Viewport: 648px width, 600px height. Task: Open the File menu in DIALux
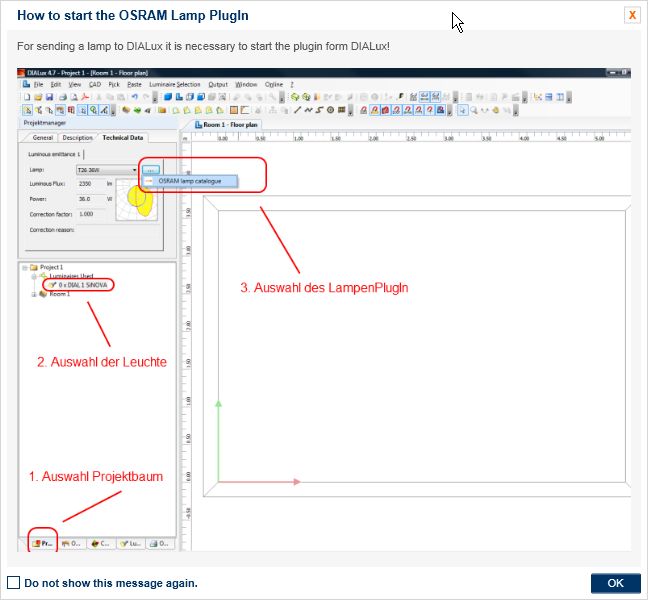pyautogui.click(x=38, y=85)
